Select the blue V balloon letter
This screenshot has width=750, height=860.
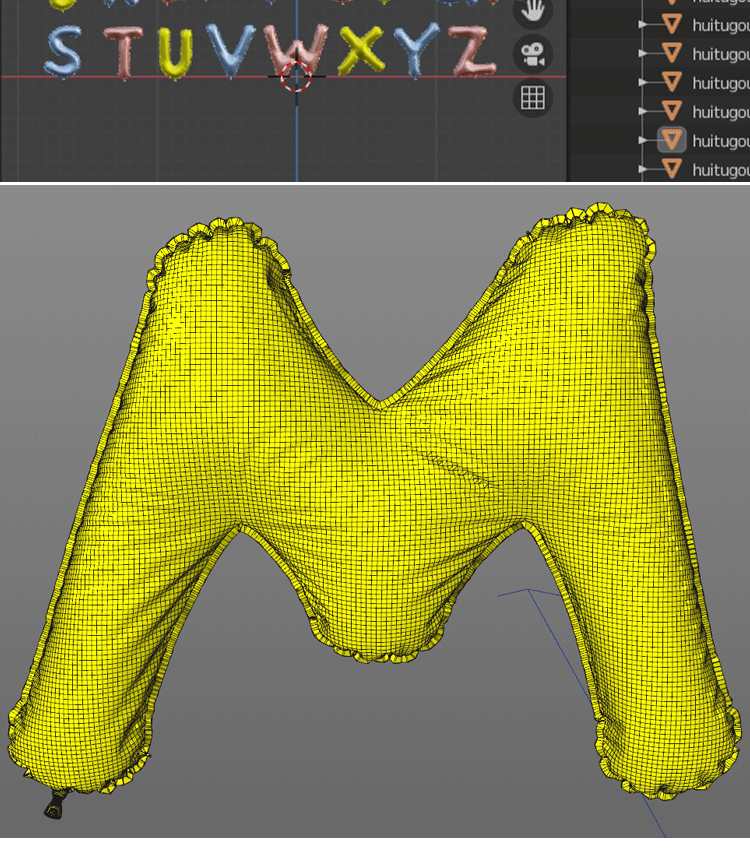[x=230, y=51]
